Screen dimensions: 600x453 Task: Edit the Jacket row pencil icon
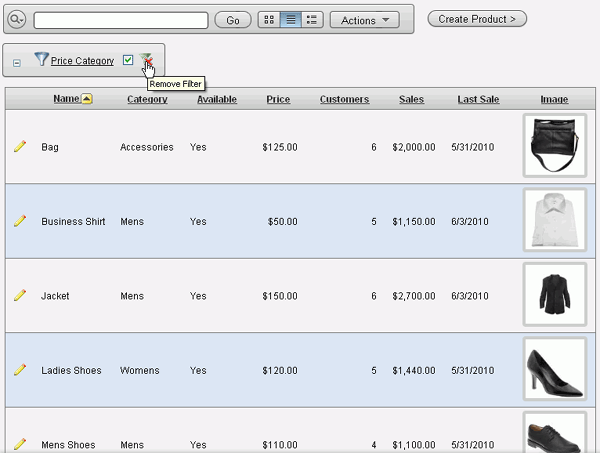click(x=20, y=295)
